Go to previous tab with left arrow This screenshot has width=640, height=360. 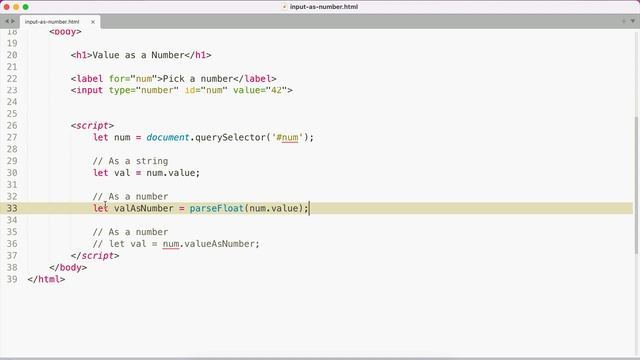click(7, 21)
